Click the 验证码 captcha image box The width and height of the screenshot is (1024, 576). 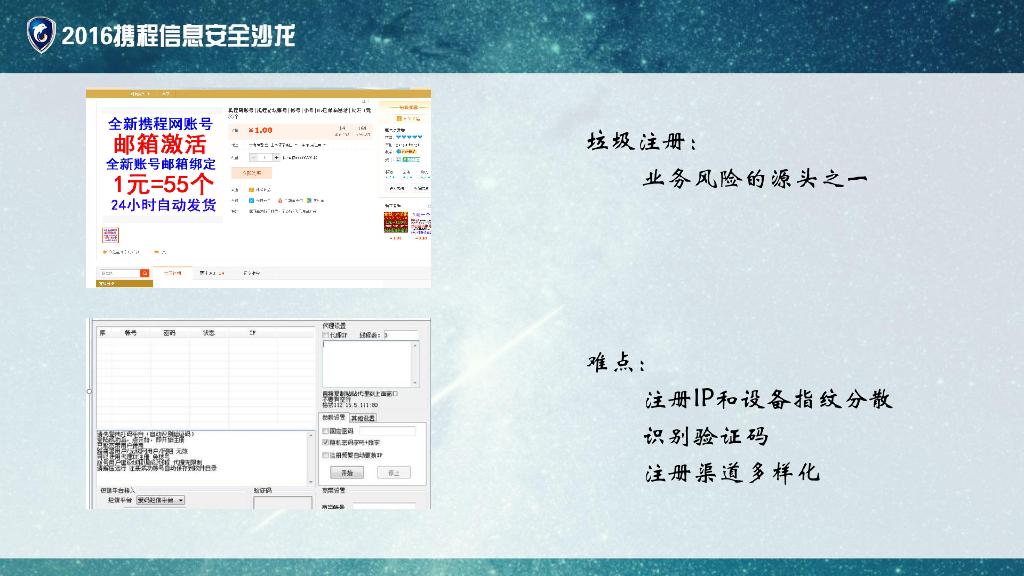coord(283,503)
